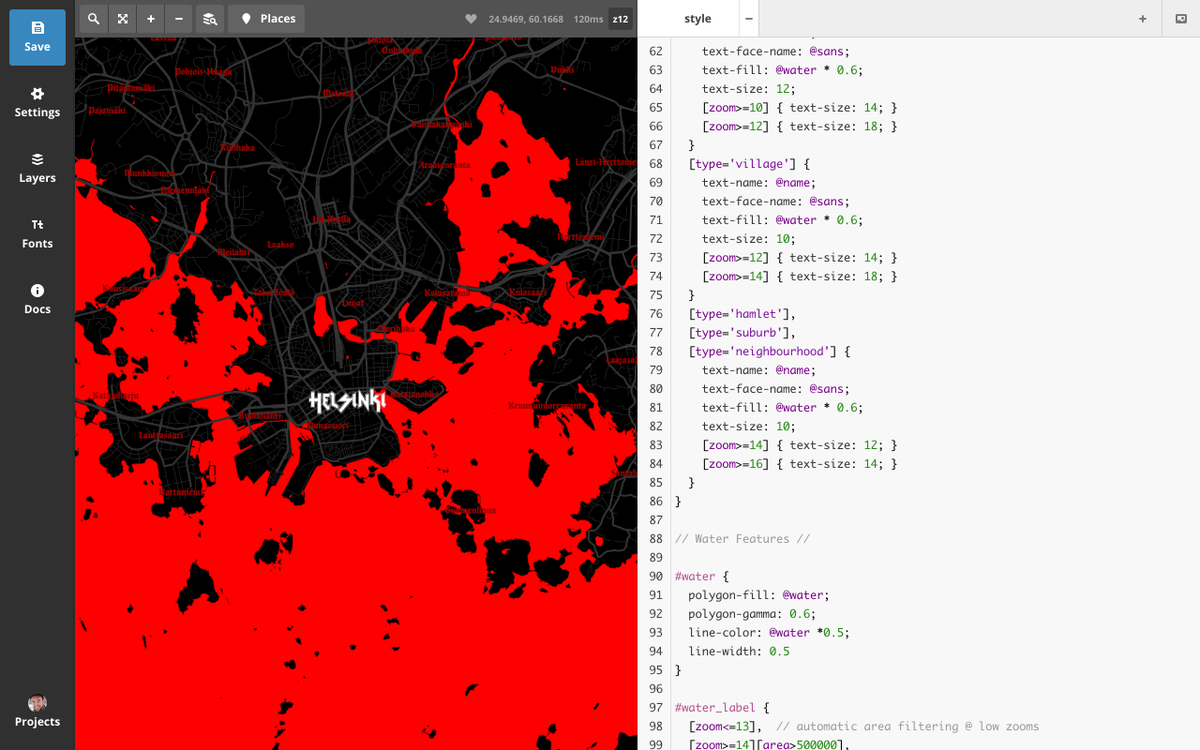The height and width of the screenshot is (750, 1200).
Task: Open Projects with user avatar
Action: (37, 711)
